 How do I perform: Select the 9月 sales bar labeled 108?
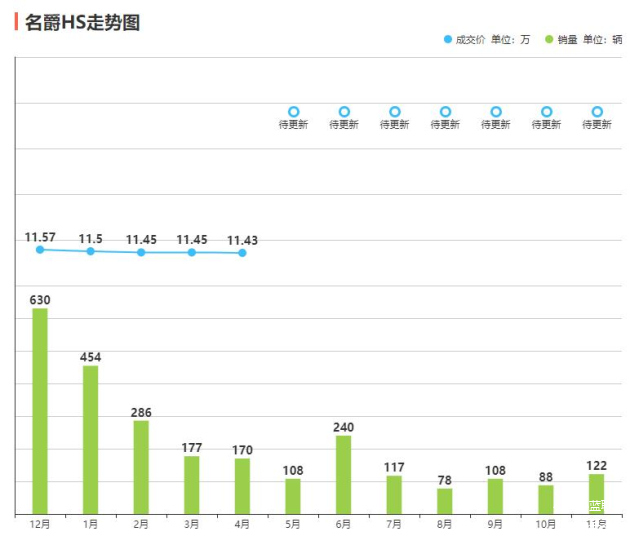point(495,496)
